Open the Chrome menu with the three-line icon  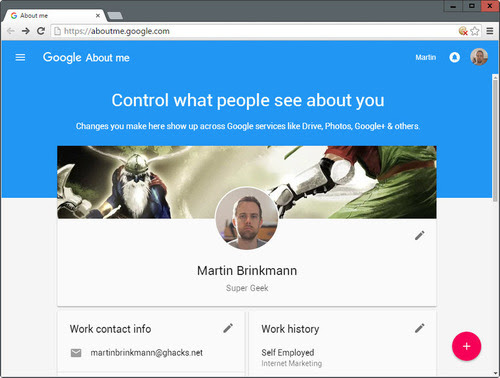pos(490,31)
